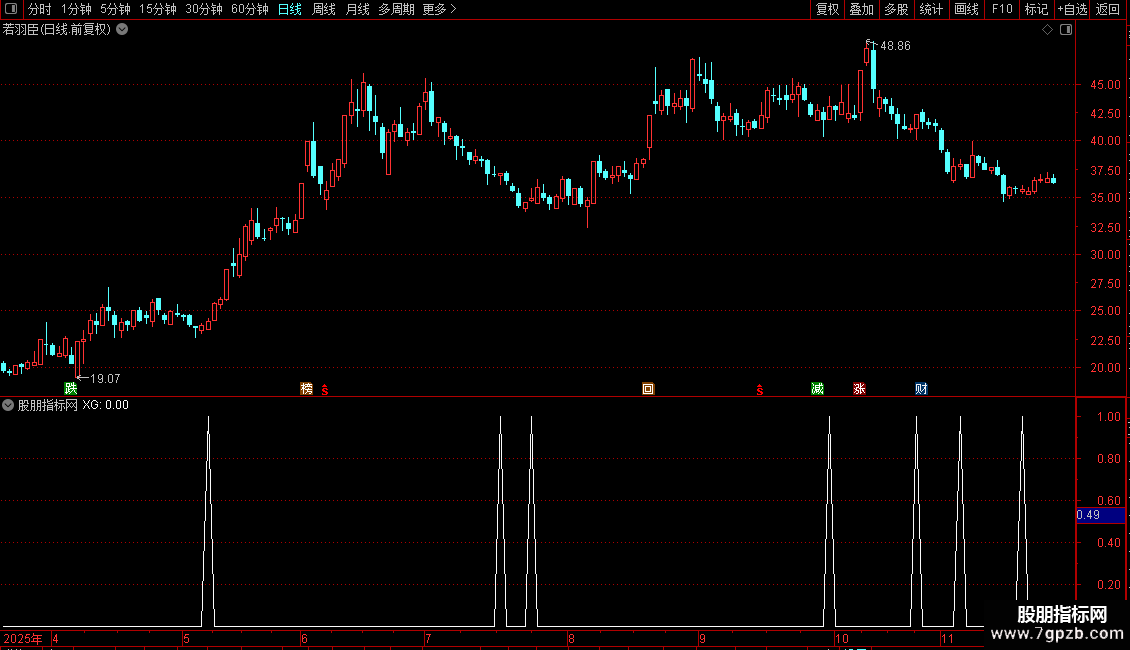This screenshot has height=650, width=1130.
Task: Click the green 减 event marker
Action: coord(817,389)
